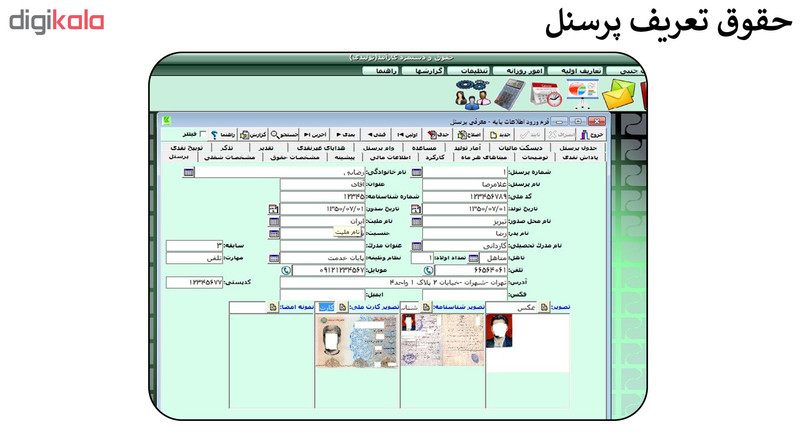Click the حذف (delete) toolbar button
This screenshot has height=437, width=800.
439,135
